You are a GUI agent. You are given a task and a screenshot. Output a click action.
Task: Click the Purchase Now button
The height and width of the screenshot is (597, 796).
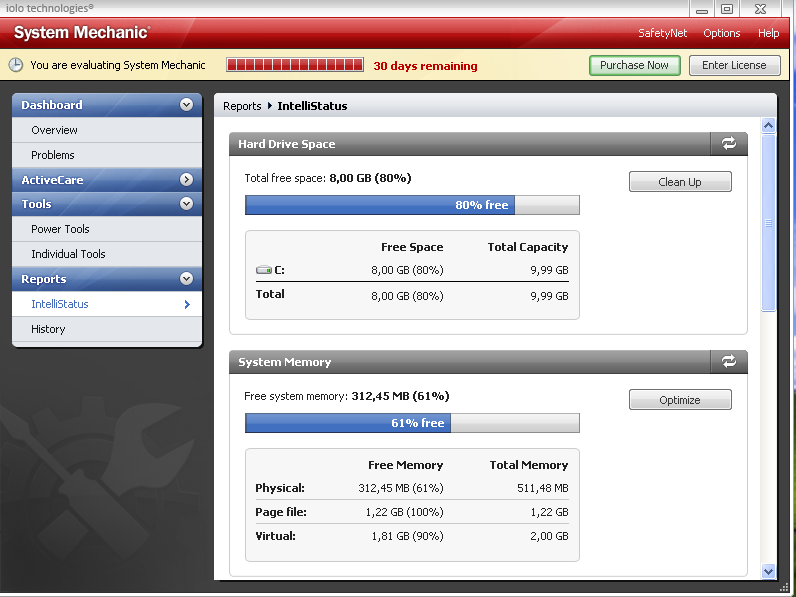click(x=635, y=65)
